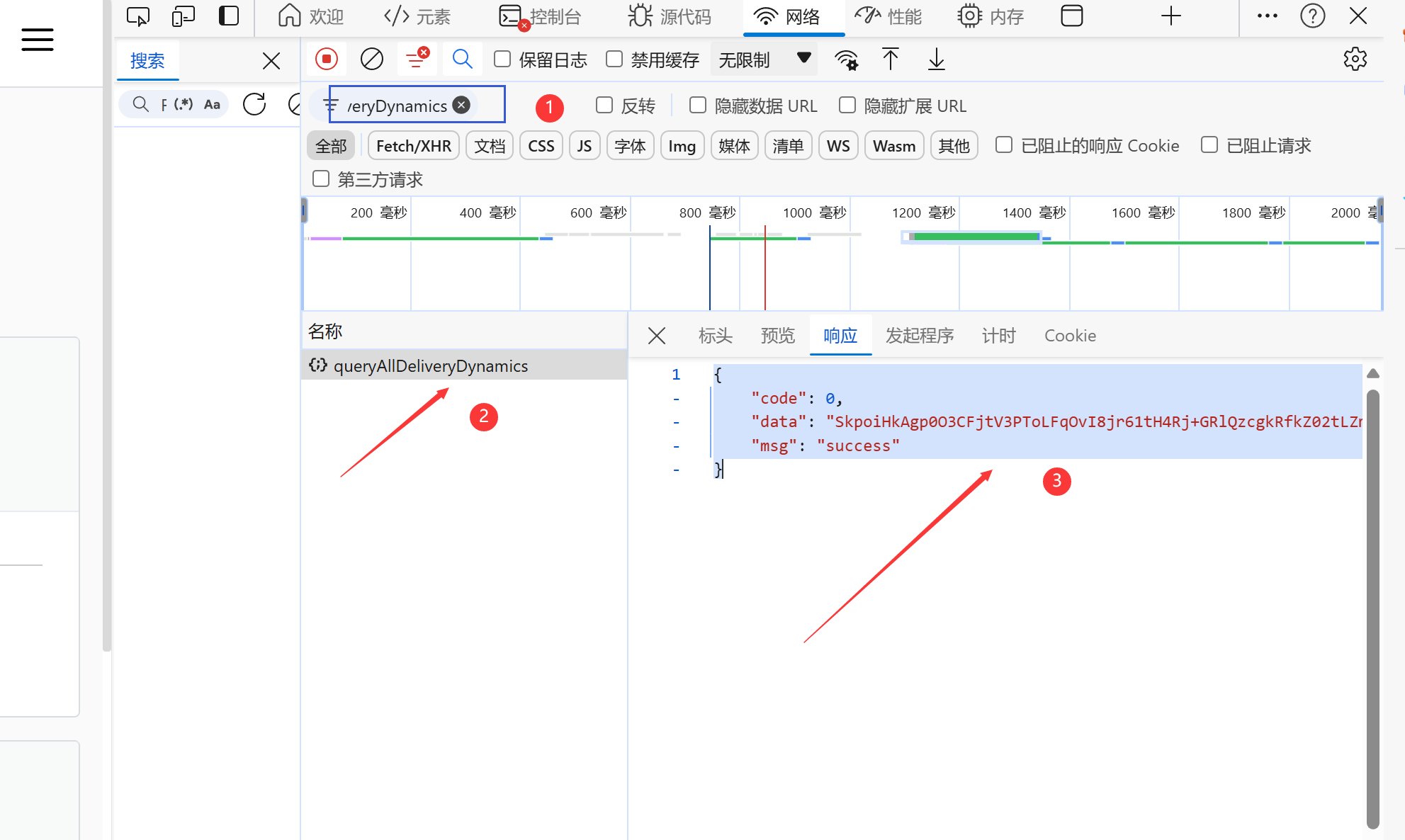Screen dimensions: 1405x840
Task: Enable the 禁用缓存 checkbox
Action: coord(614,59)
